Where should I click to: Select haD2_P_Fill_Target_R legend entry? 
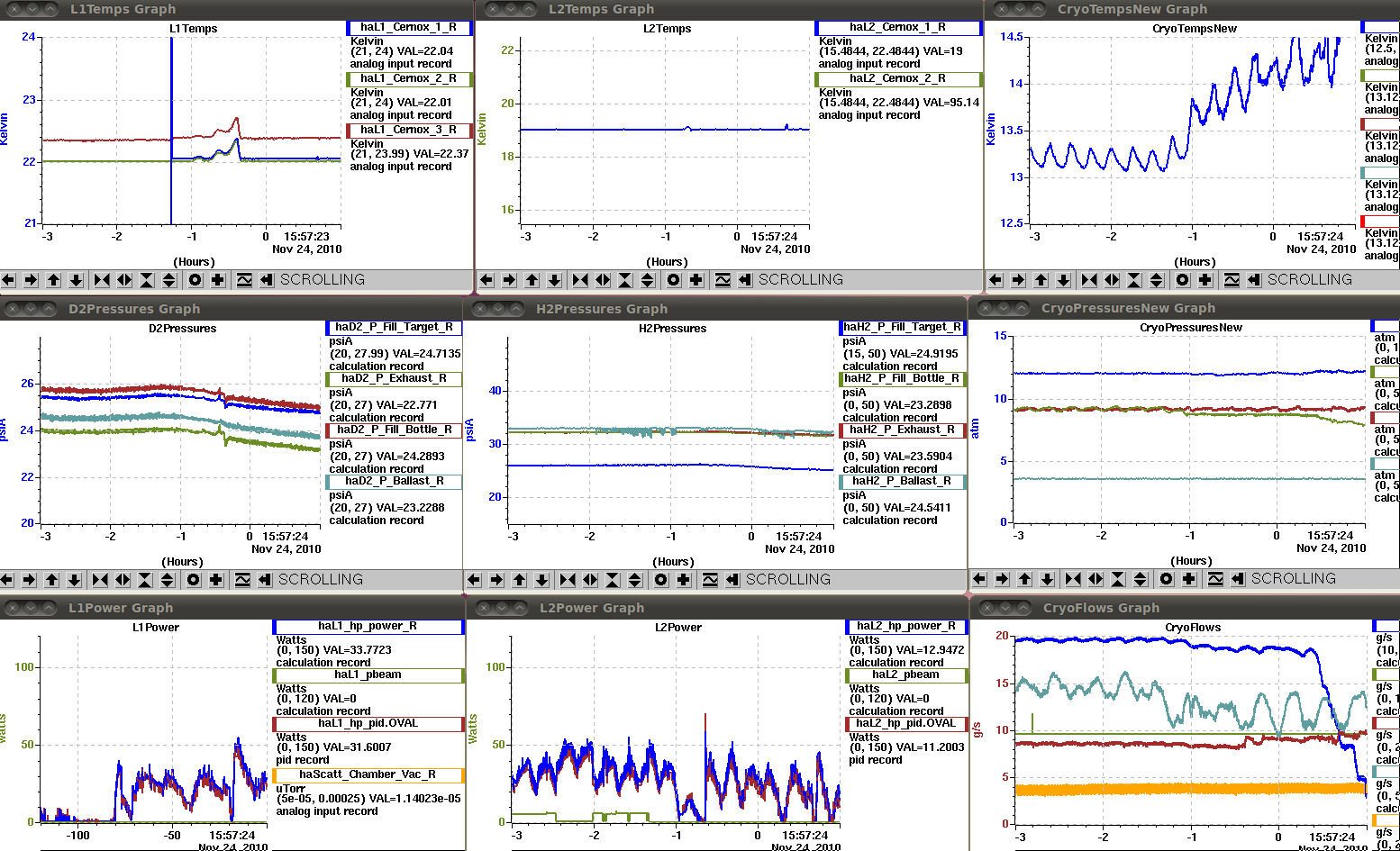pos(394,327)
